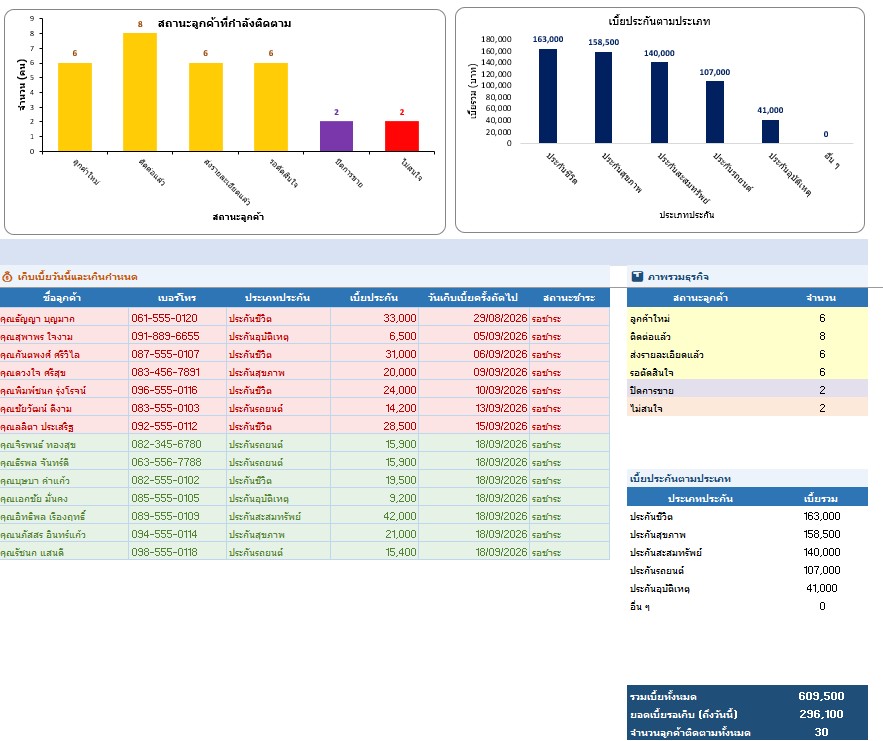Viewport: 883px width, 741px height.
Task: Select customer cell คุณอิทธิพล เรืองฤทธิ์
Action: pyautogui.click(x=64, y=516)
